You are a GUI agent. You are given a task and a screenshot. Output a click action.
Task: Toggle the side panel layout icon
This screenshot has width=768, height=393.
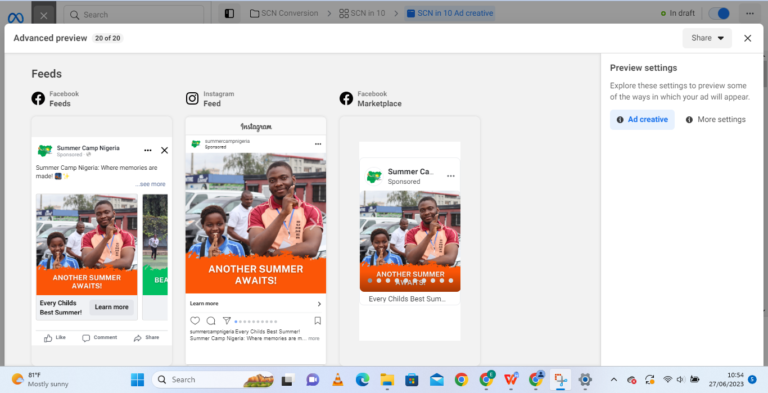pyautogui.click(x=229, y=14)
